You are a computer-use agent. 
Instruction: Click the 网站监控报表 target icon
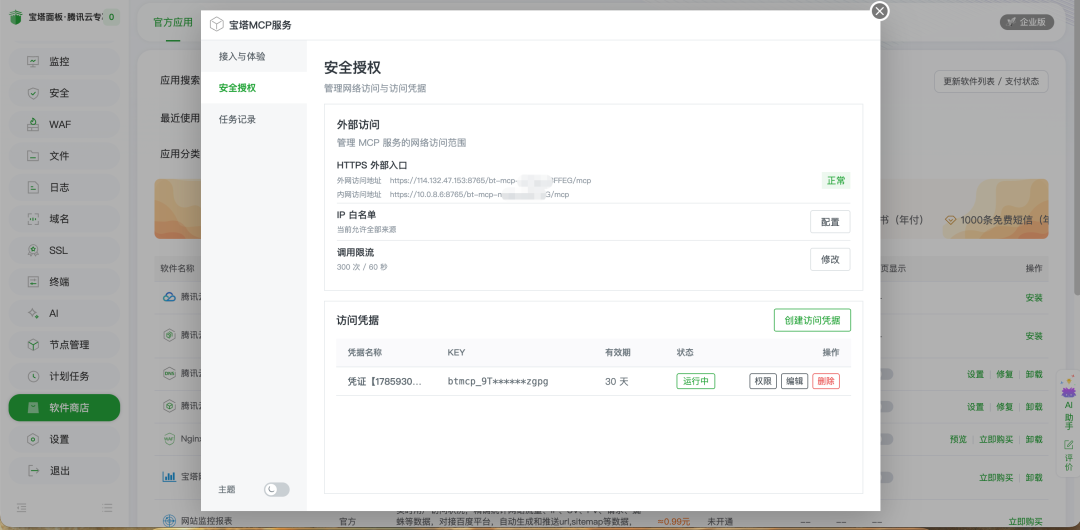click(169, 521)
